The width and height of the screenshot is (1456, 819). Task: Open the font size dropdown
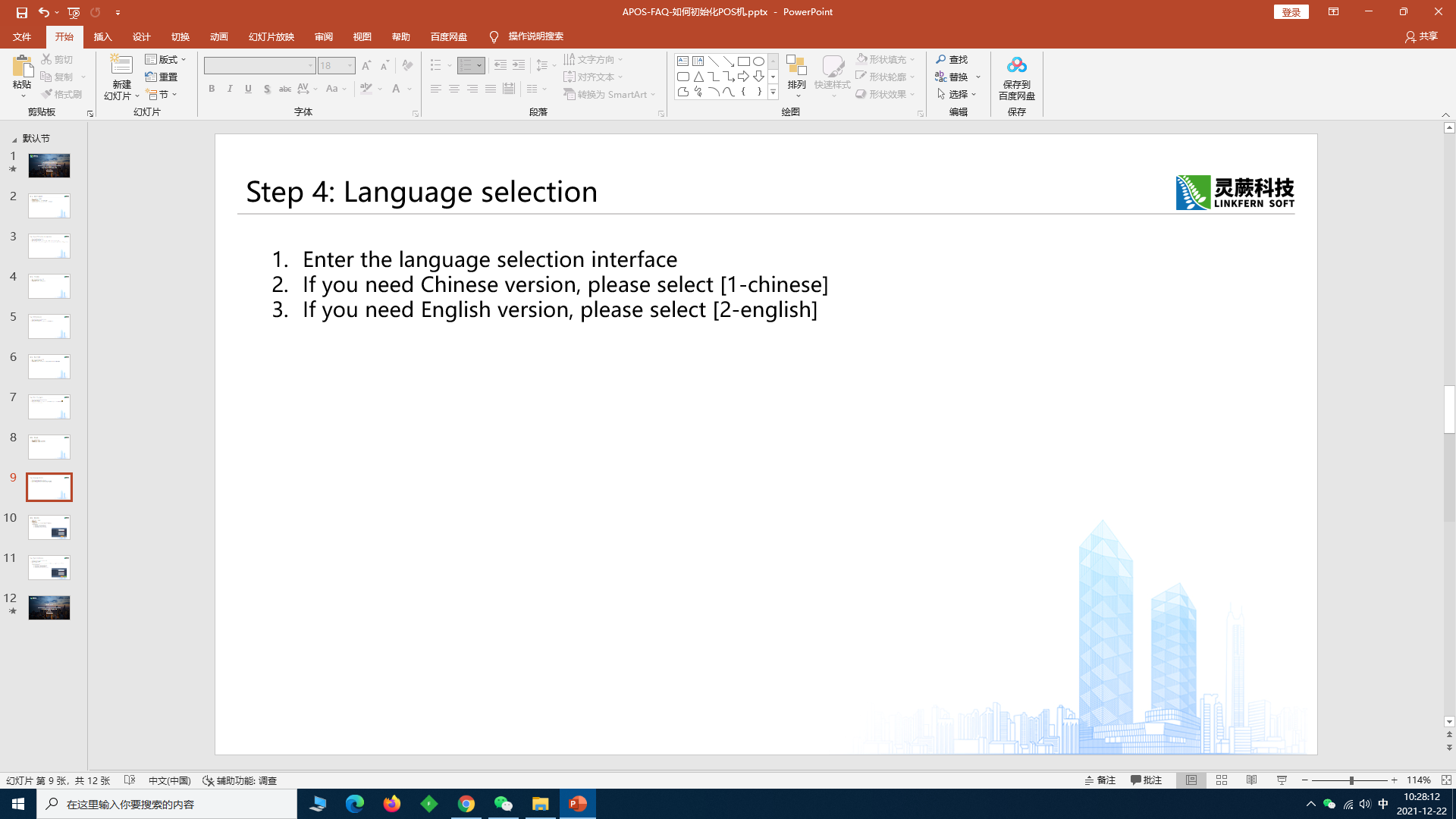[350, 66]
